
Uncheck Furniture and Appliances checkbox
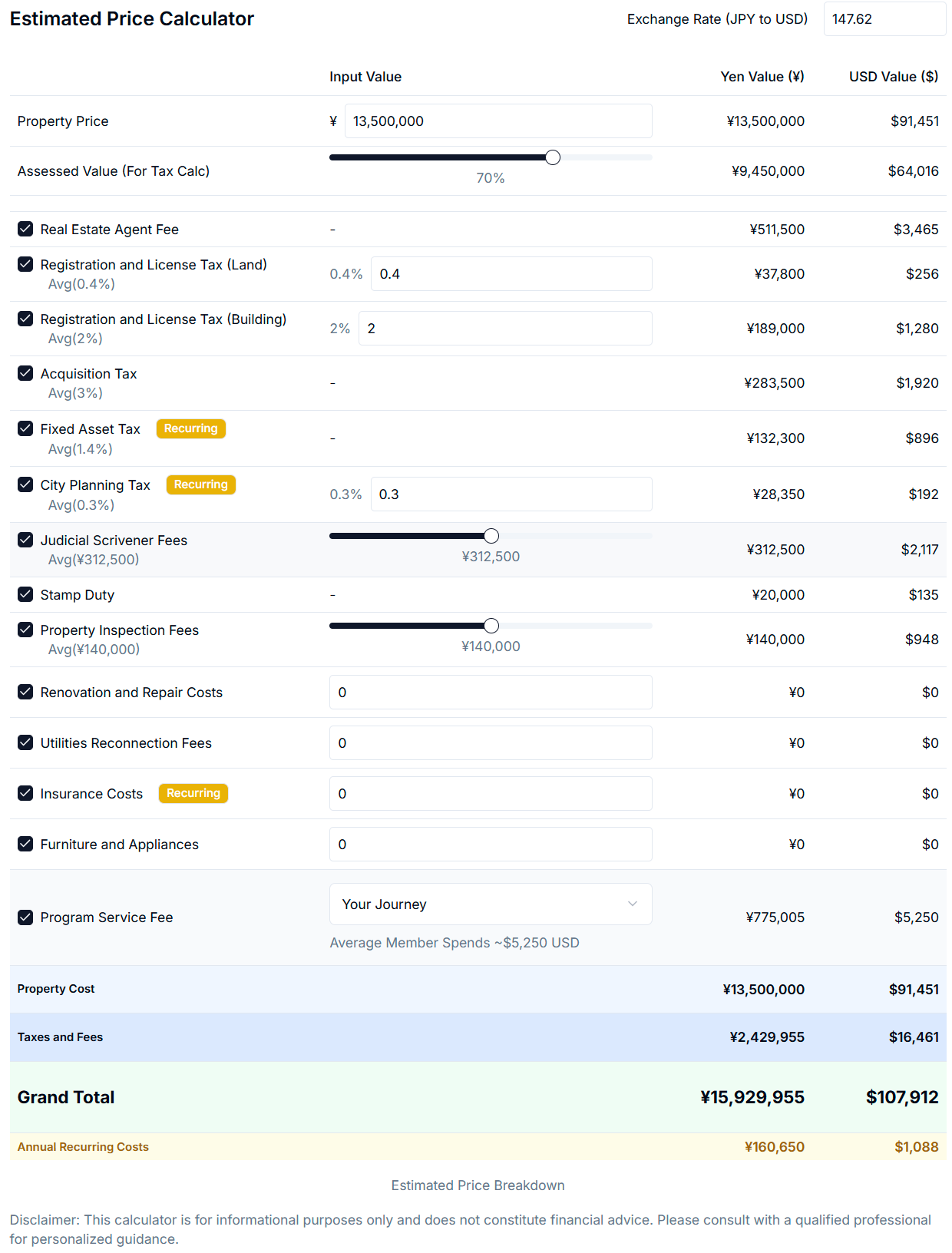(x=25, y=844)
